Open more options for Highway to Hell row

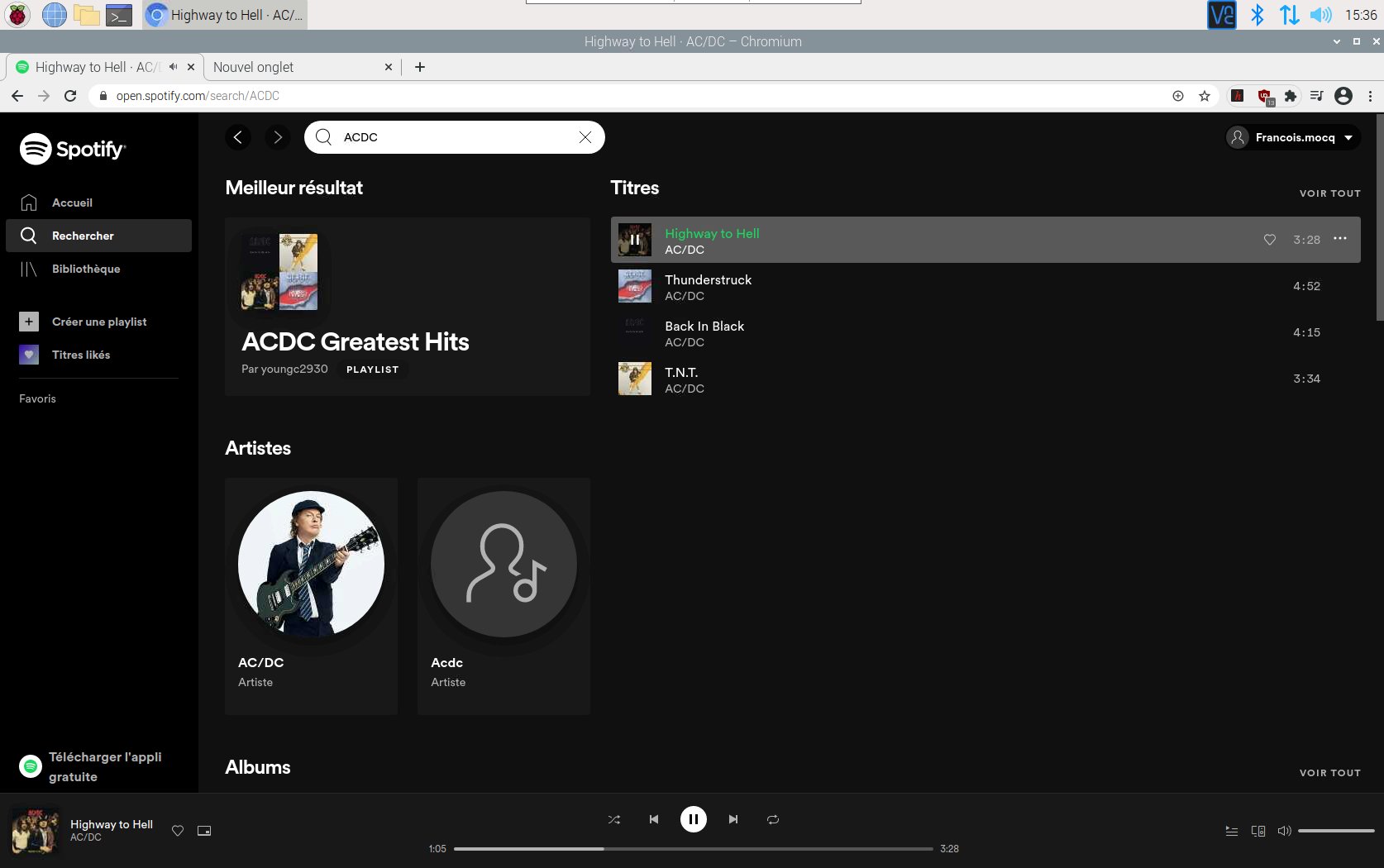tap(1340, 239)
